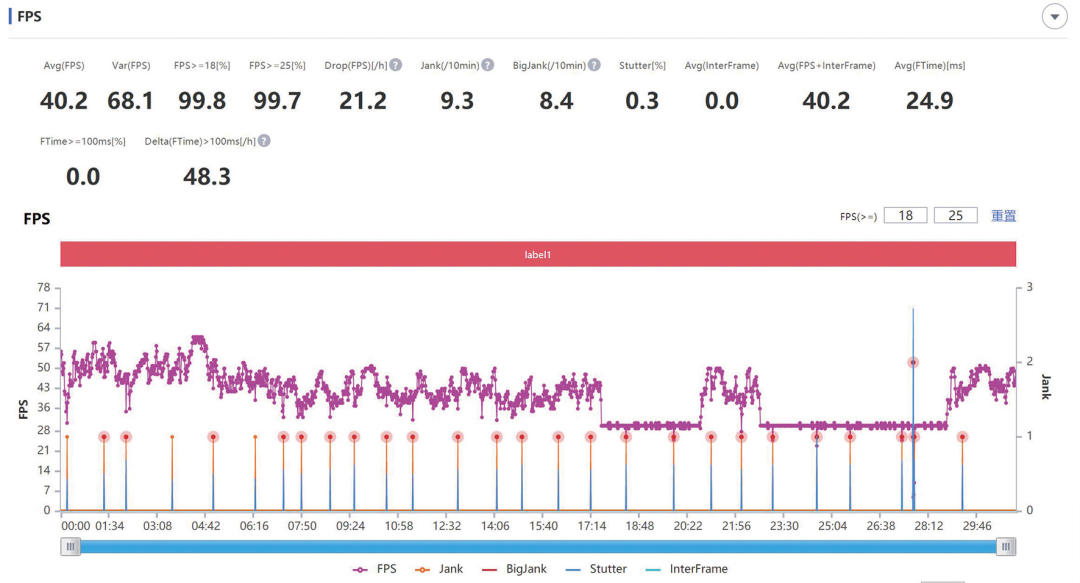Click the Drop(FPS) value 21.2
The image size is (1080, 583).
coord(363,101)
